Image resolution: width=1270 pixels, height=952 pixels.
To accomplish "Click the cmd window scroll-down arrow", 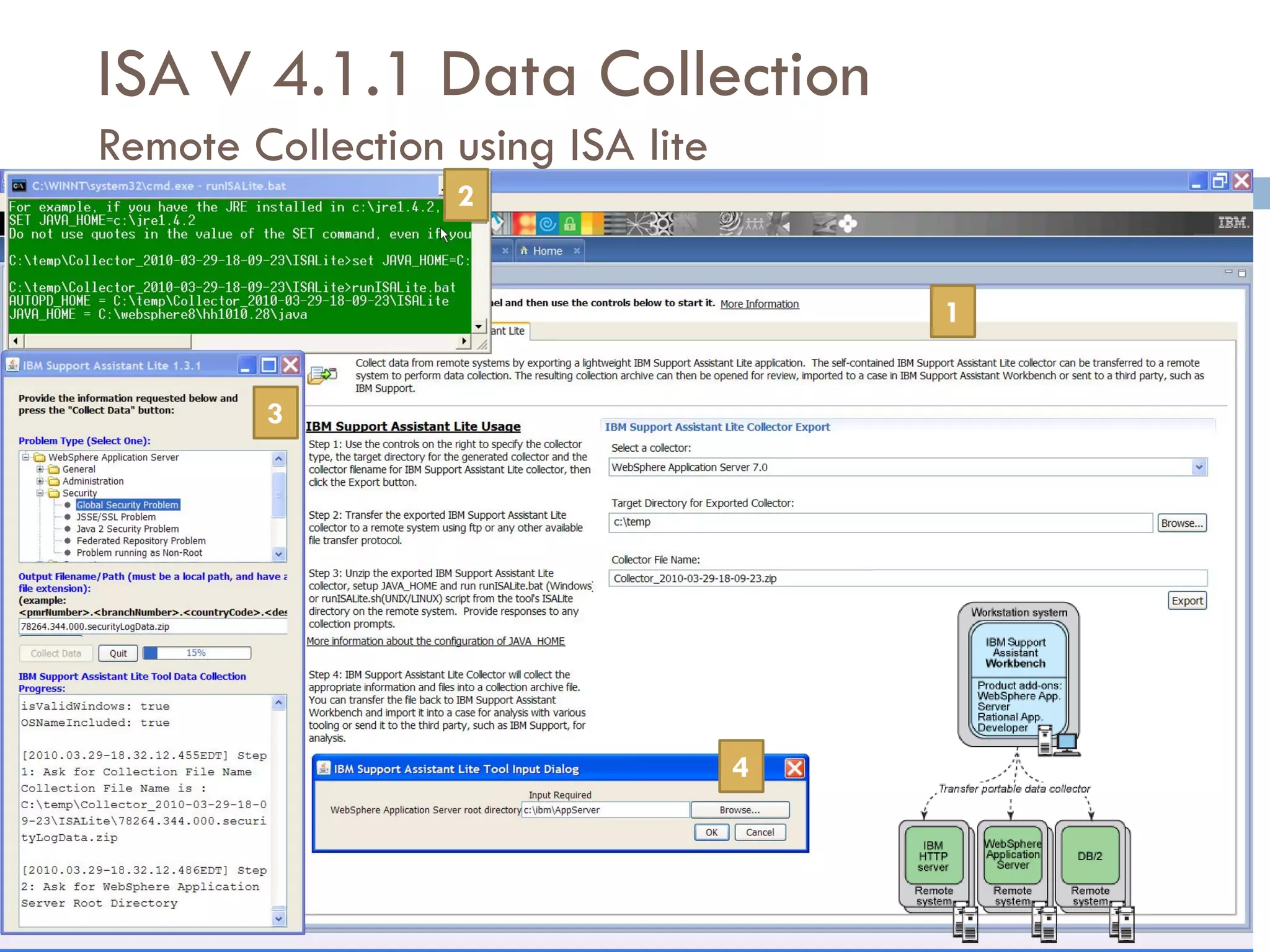I will (479, 326).
